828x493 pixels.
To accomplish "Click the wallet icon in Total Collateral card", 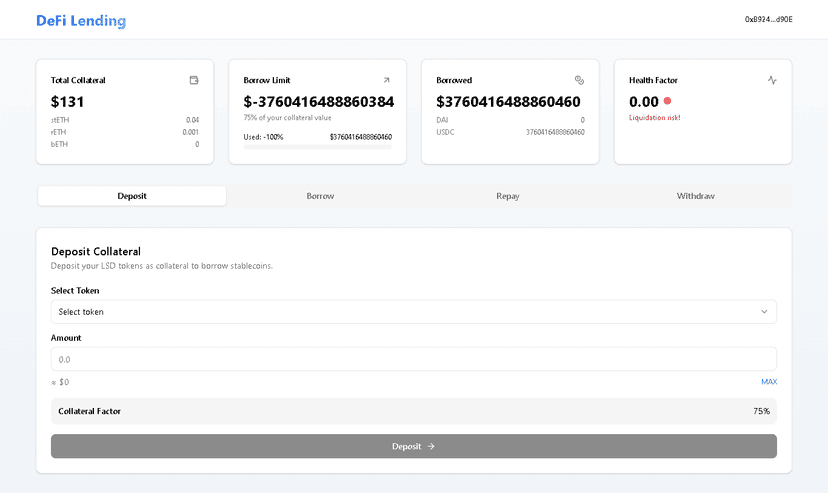I will coord(194,80).
